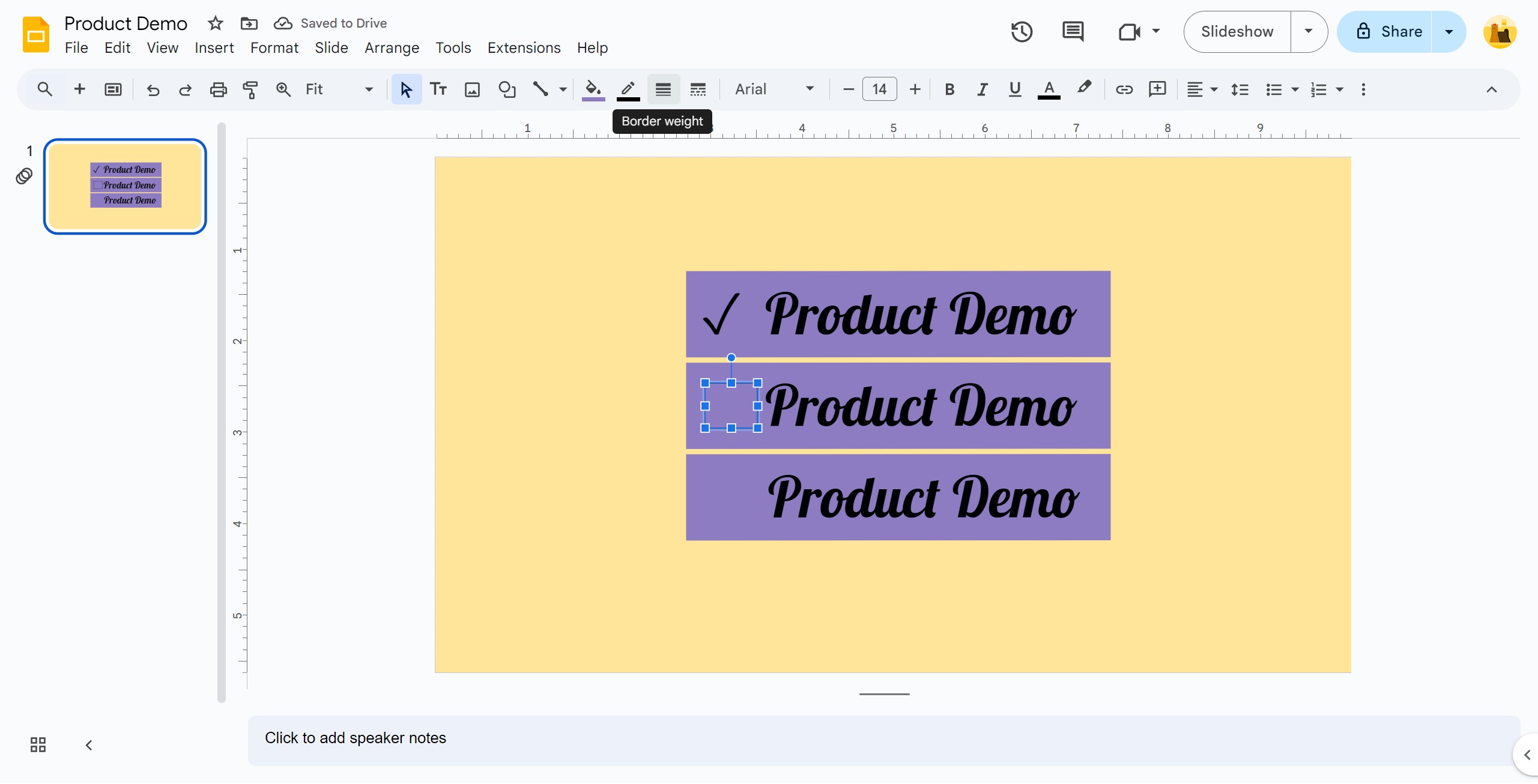The height and width of the screenshot is (784, 1538).
Task: Open the highlight color tool
Action: [1084, 88]
